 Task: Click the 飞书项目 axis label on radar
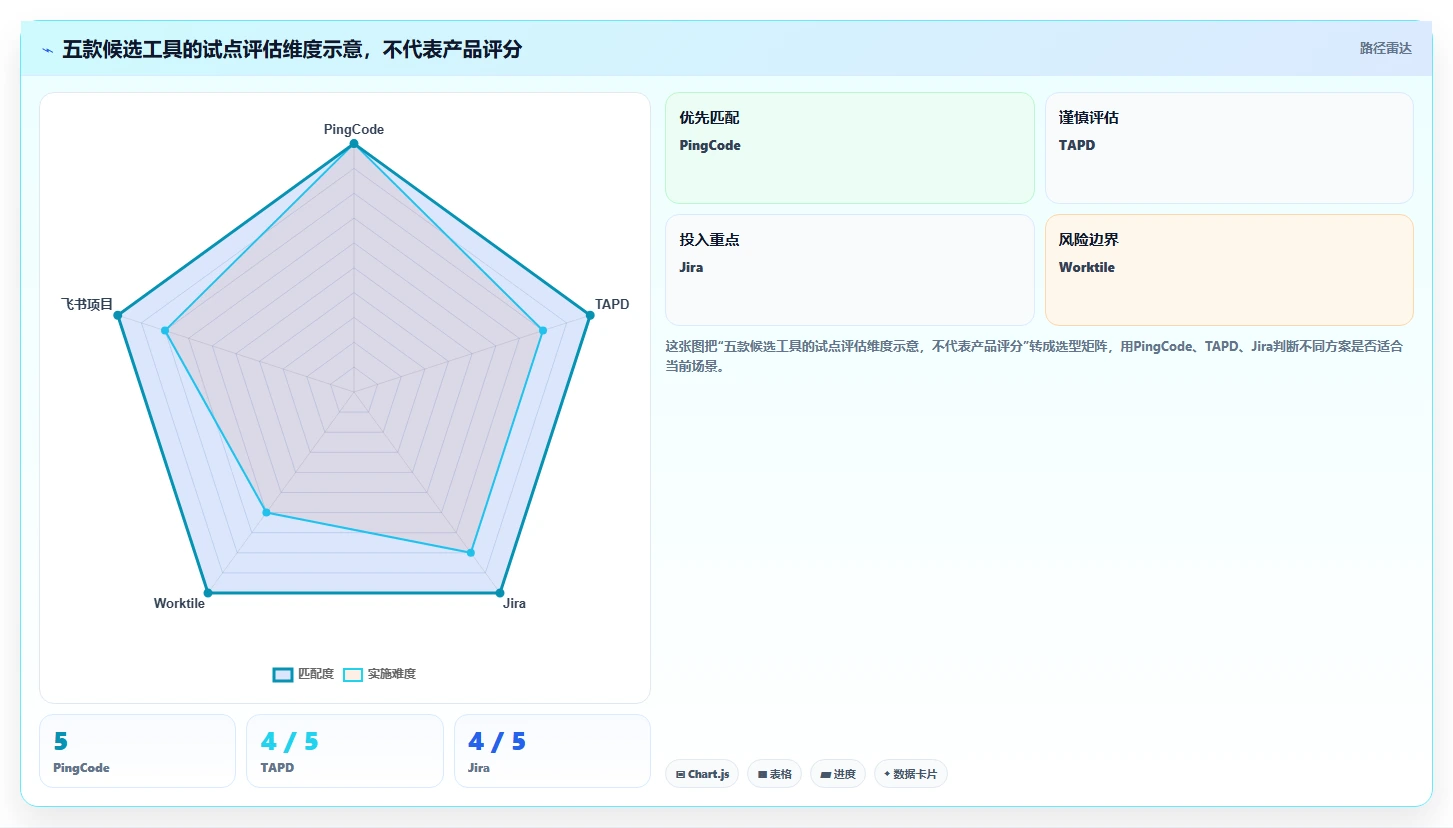coord(87,304)
